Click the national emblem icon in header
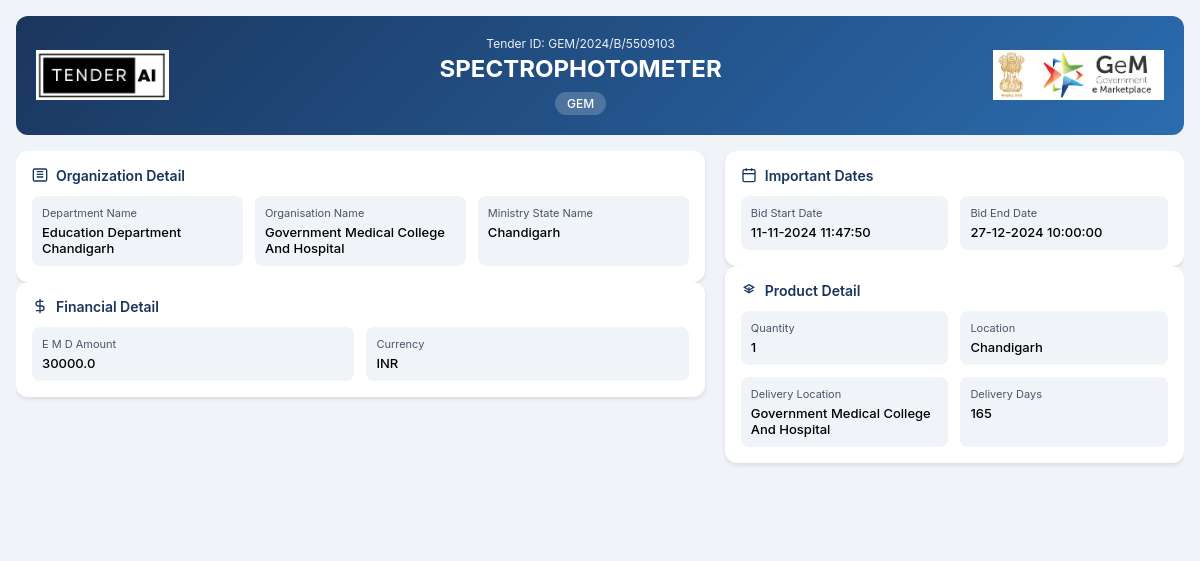 click(x=1012, y=75)
